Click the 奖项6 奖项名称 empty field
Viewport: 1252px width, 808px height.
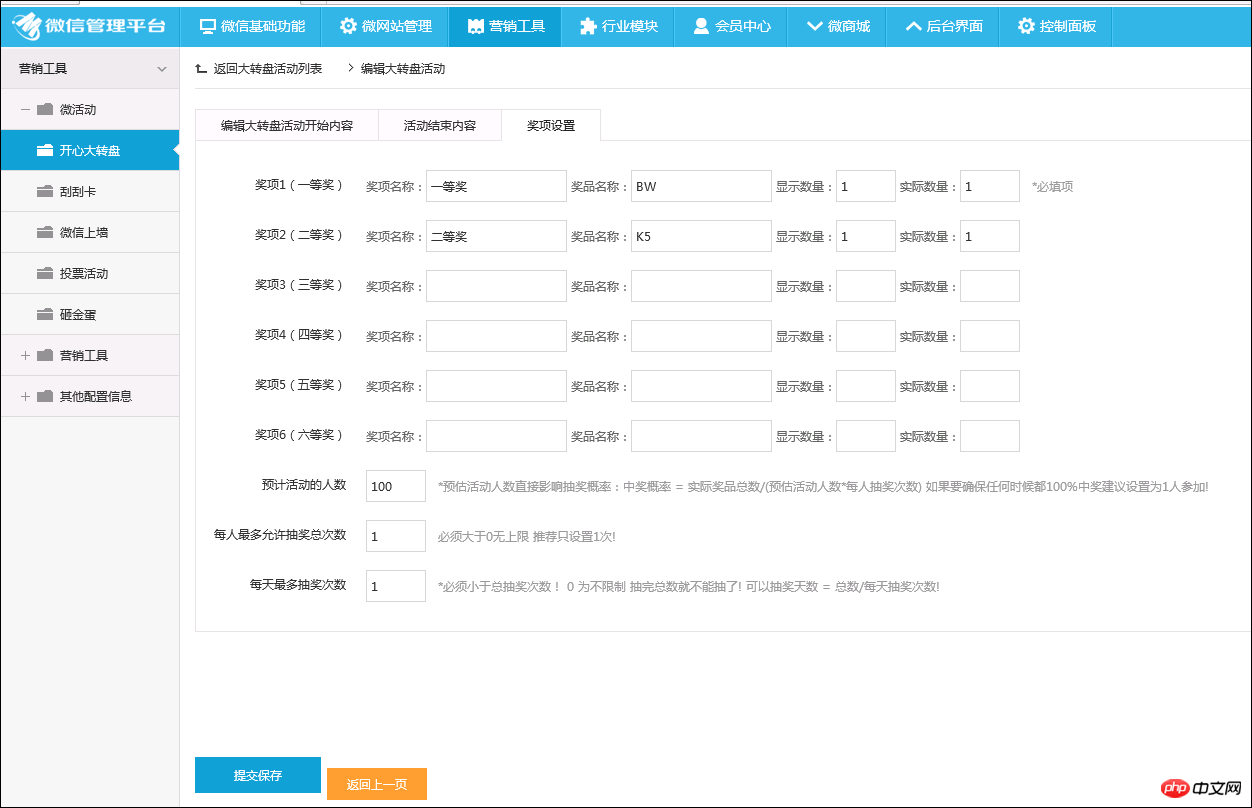[496, 436]
